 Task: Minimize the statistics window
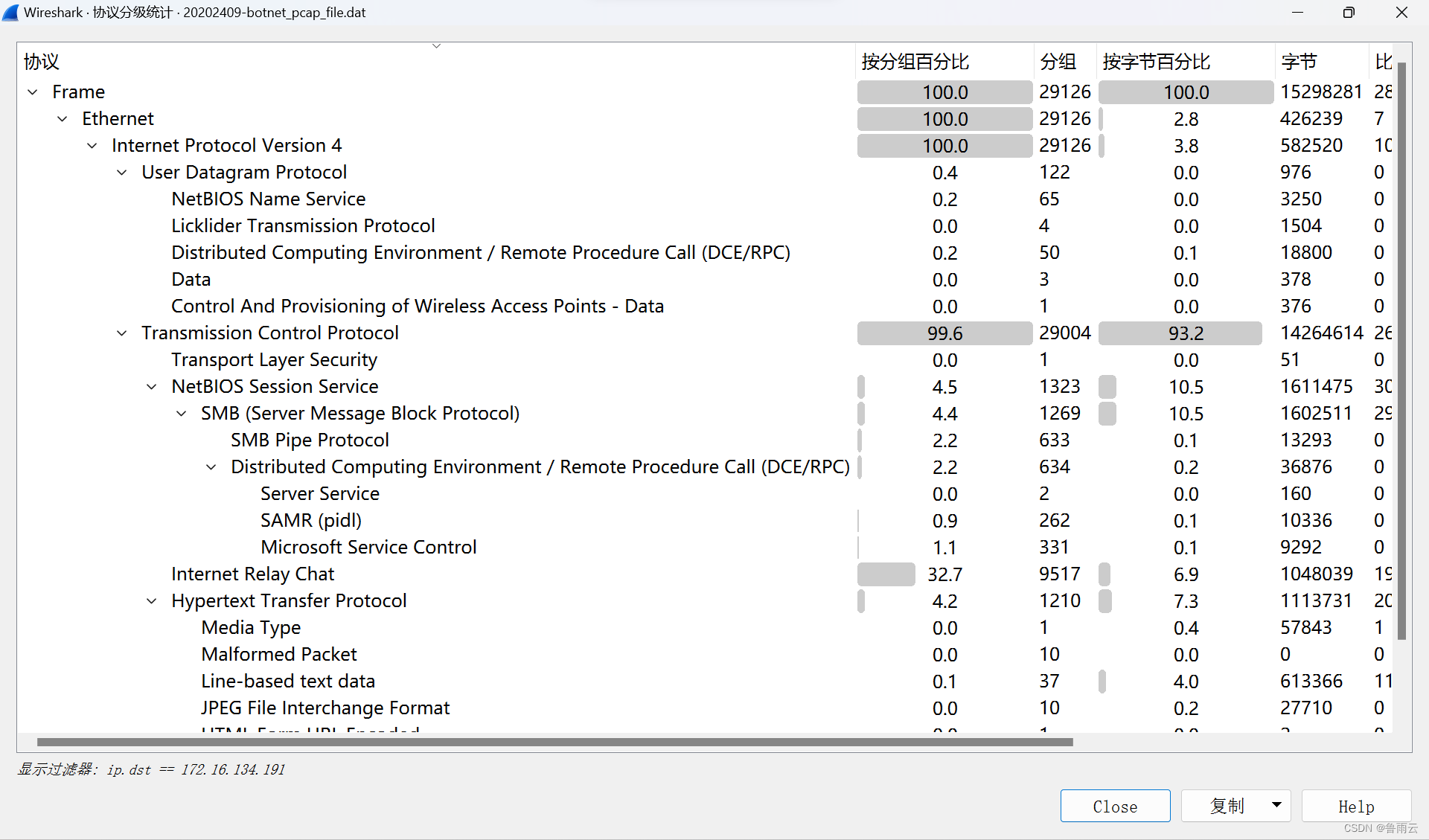click(1297, 13)
